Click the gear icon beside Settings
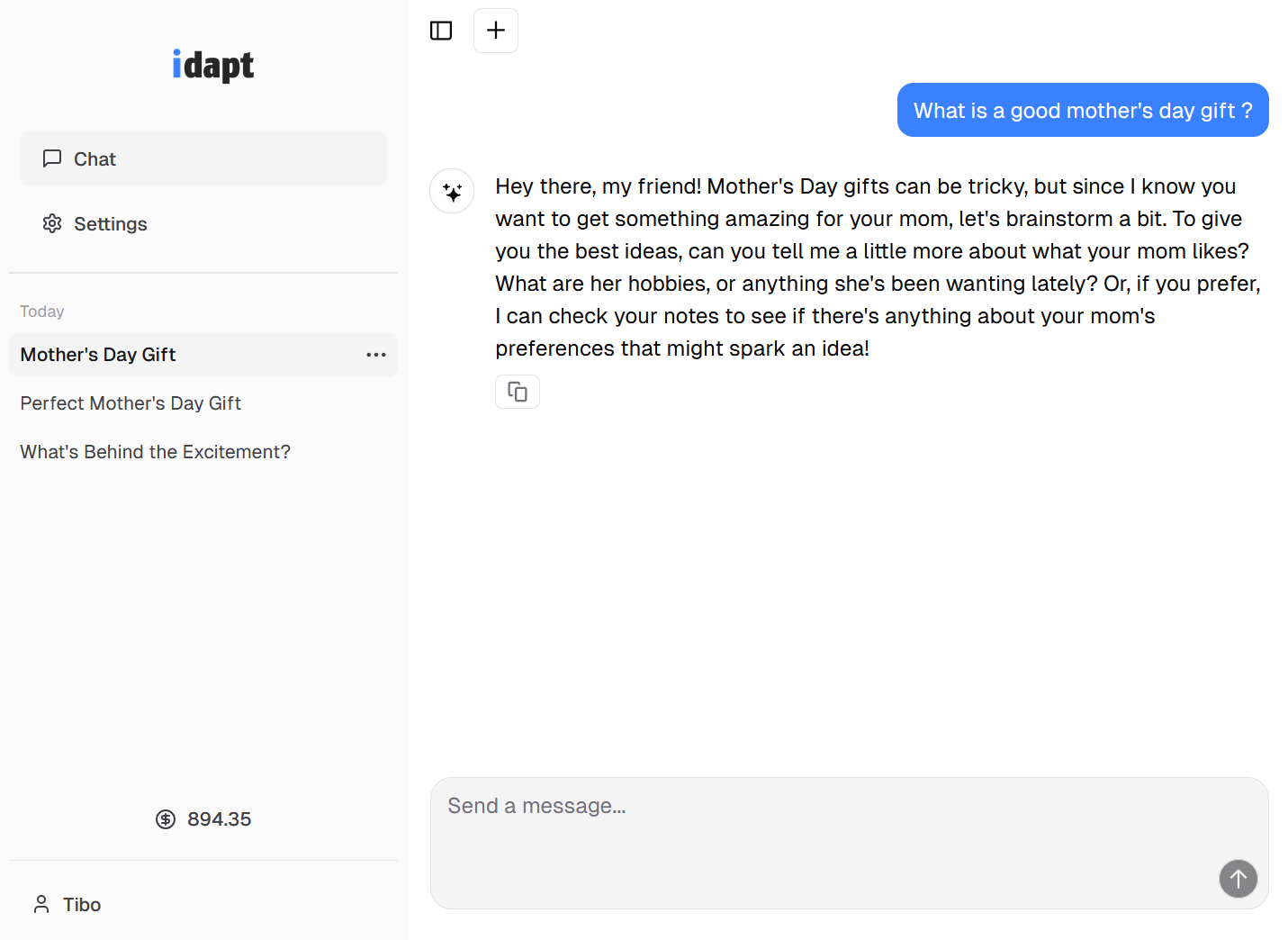 [52, 223]
